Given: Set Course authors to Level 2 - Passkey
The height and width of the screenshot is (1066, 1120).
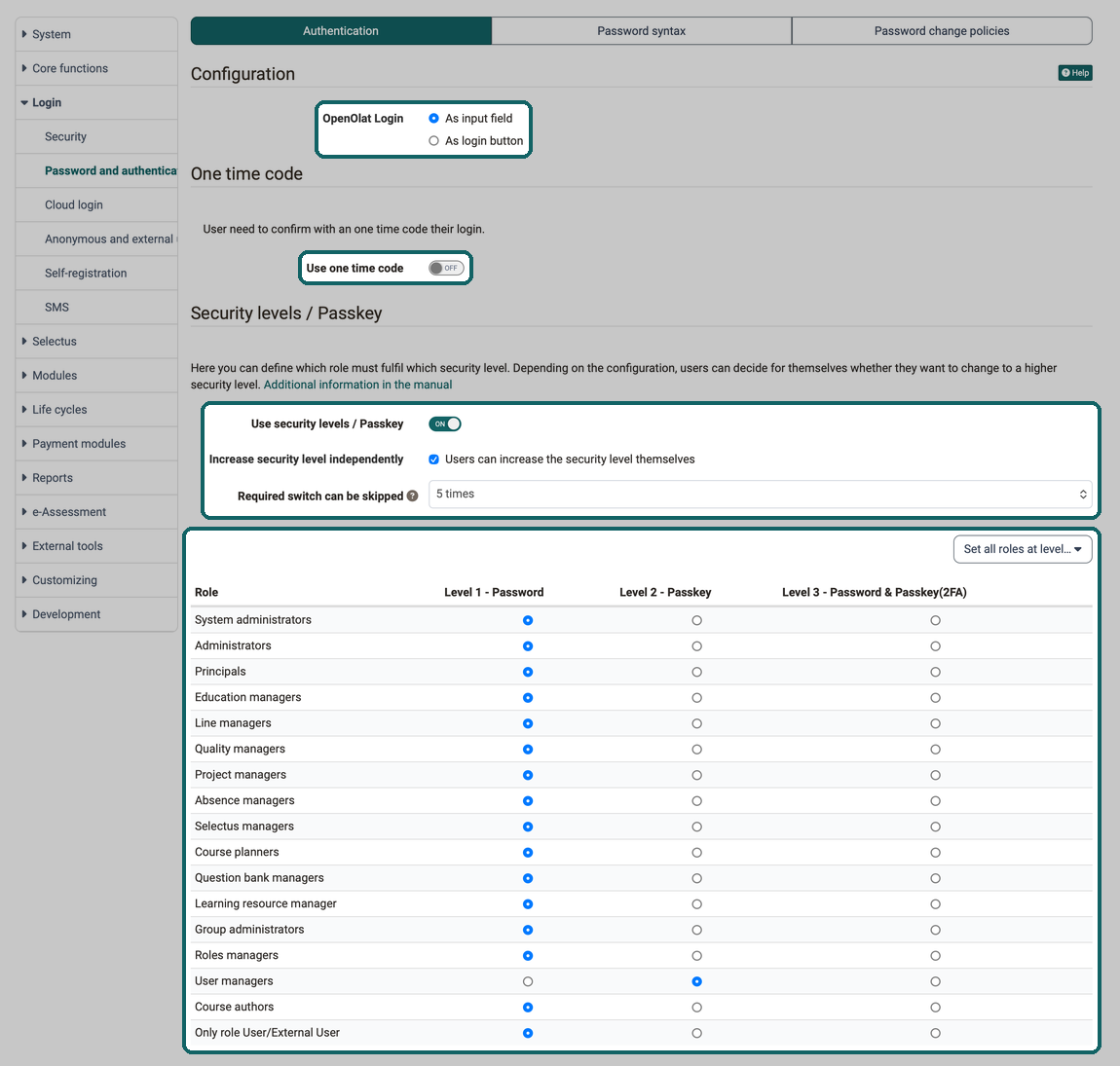Looking at the screenshot, I should [696, 1008].
